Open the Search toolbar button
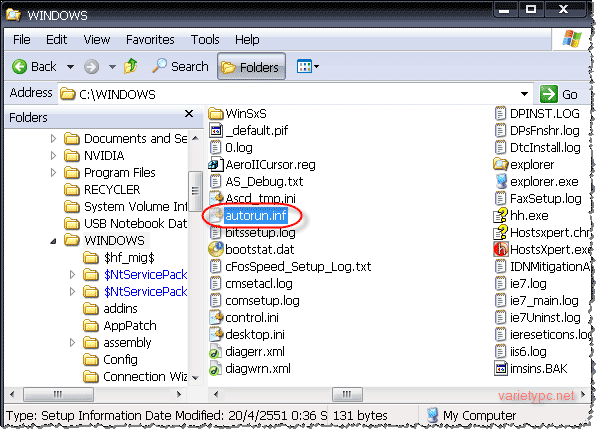Screen dimensions: 596x429 coord(180,66)
